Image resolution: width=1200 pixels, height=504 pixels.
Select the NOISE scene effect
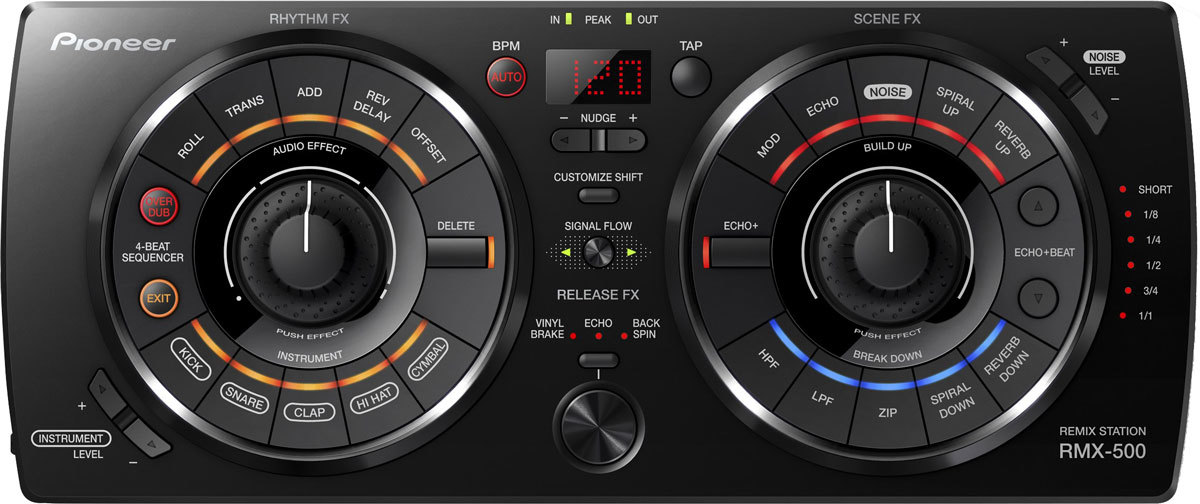coord(887,92)
